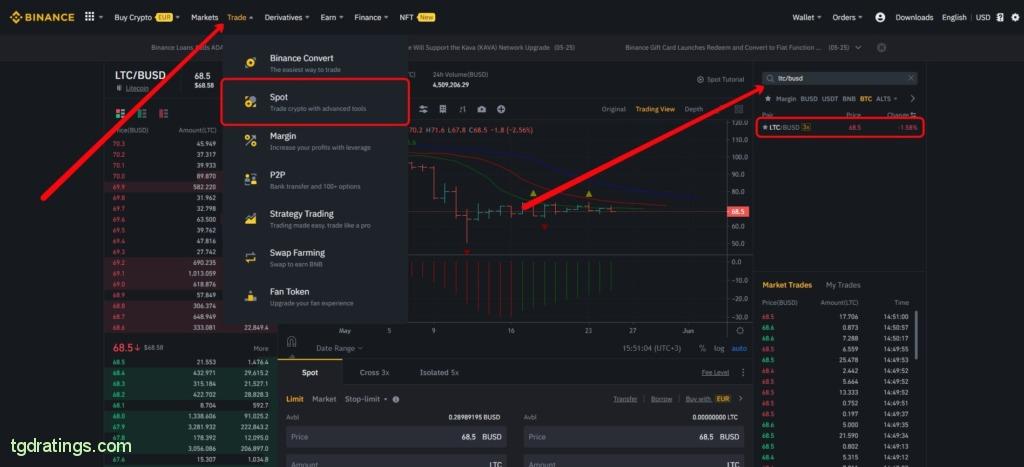Filter pairs by BNB market

(x=849, y=99)
